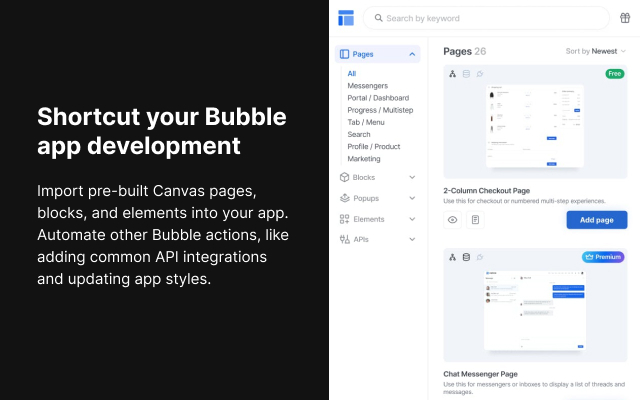Click the 2-Column Checkout Page title
The image size is (640, 400).
click(487, 191)
